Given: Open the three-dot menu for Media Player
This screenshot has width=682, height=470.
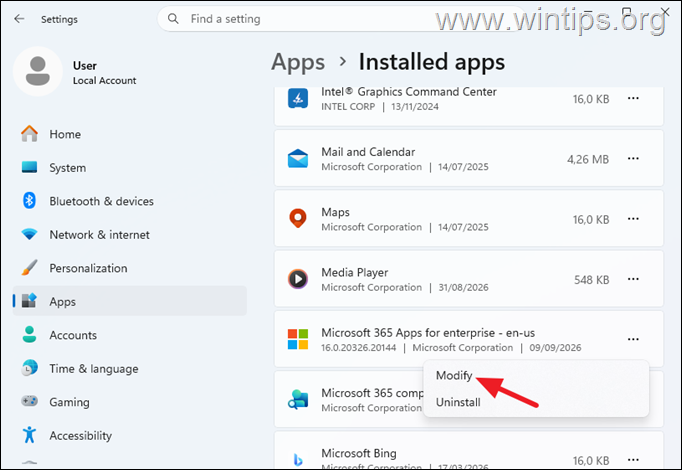Looking at the screenshot, I should tap(633, 279).
